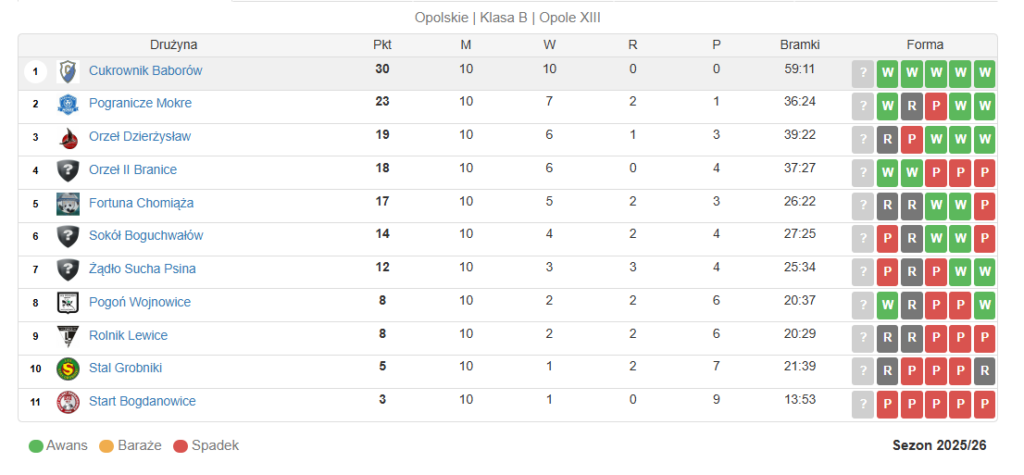The width and height of the screenshot is (1024, 475).
Task: Click Stal Grobniki's last grey R form box
Action: (x=984, y=371)
